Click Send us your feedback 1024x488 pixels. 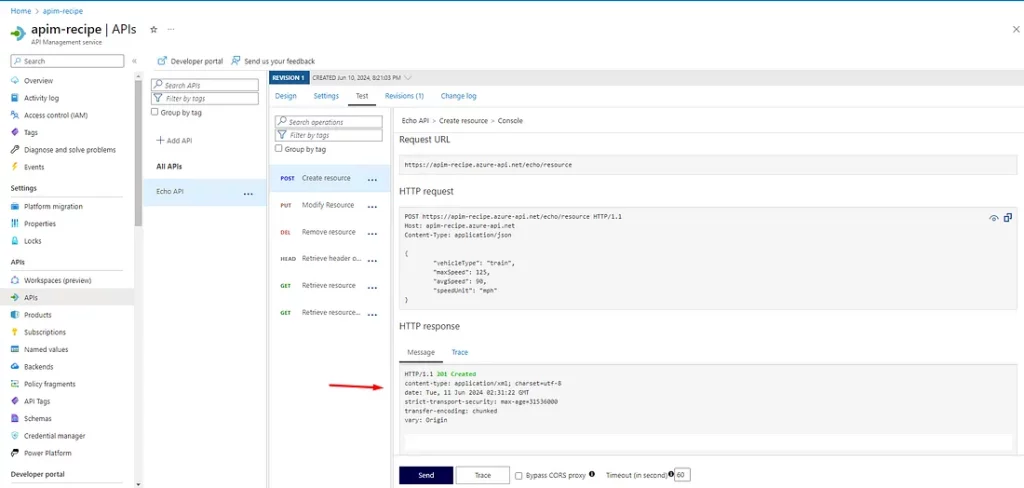273,61
